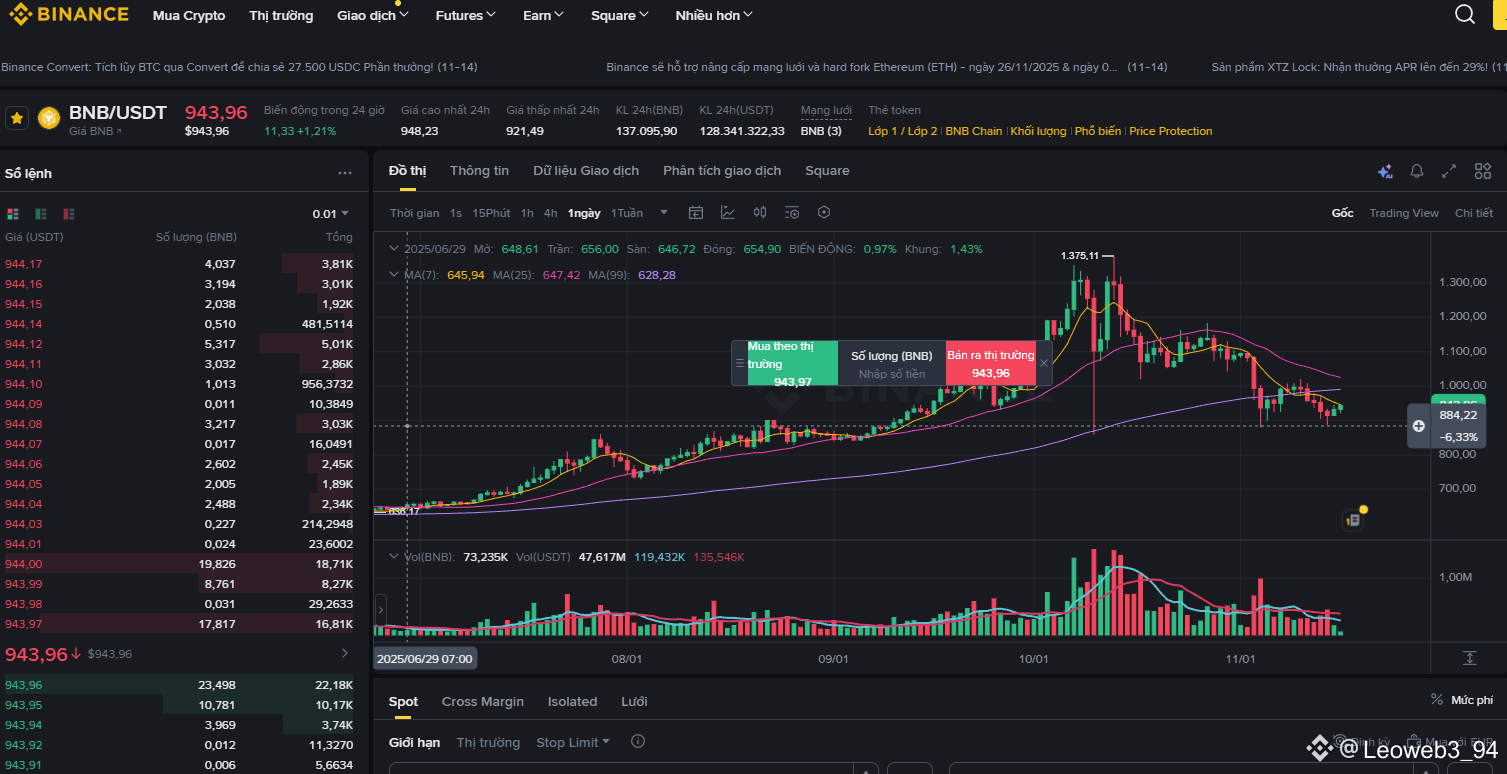
Task: Open the Price Protection link
Action: point(1171,131)
